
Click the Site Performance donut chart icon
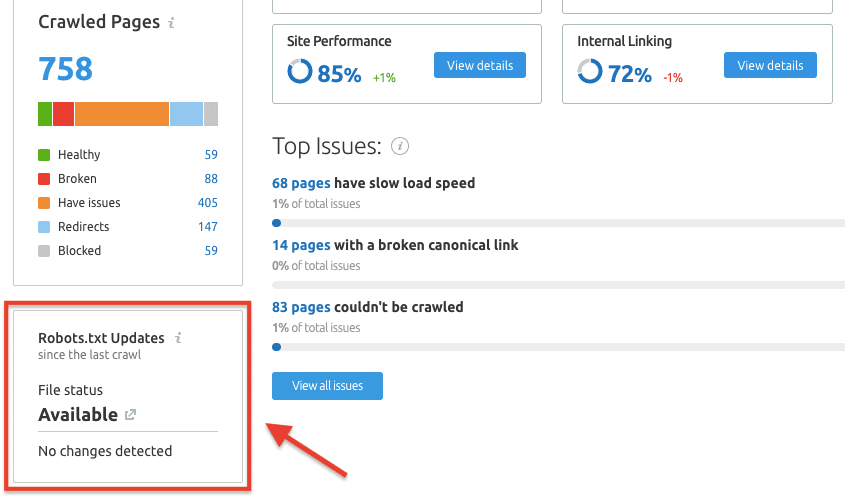tap(299, 72)
